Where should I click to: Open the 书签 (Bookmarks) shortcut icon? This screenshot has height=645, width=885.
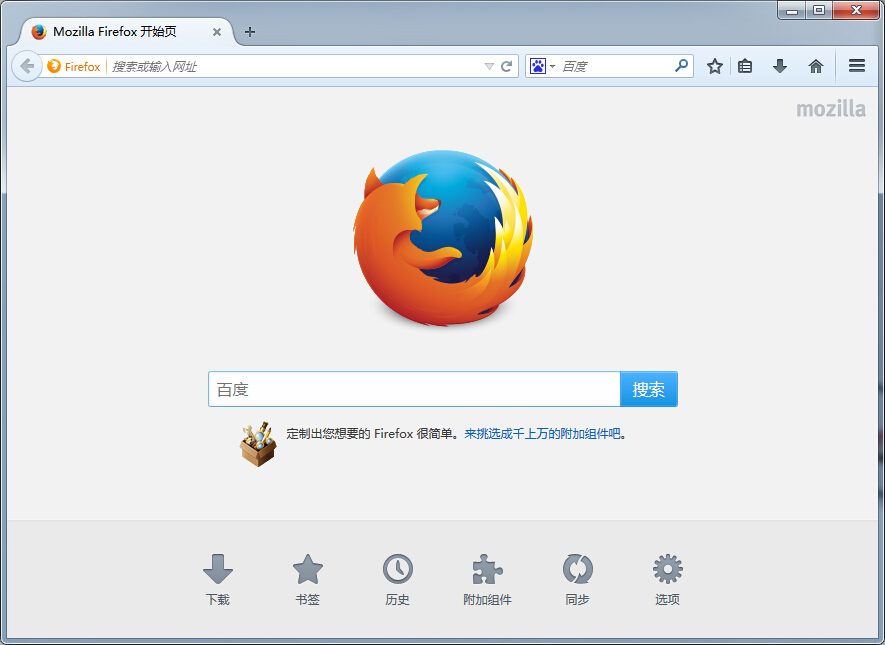coord(308,570)
